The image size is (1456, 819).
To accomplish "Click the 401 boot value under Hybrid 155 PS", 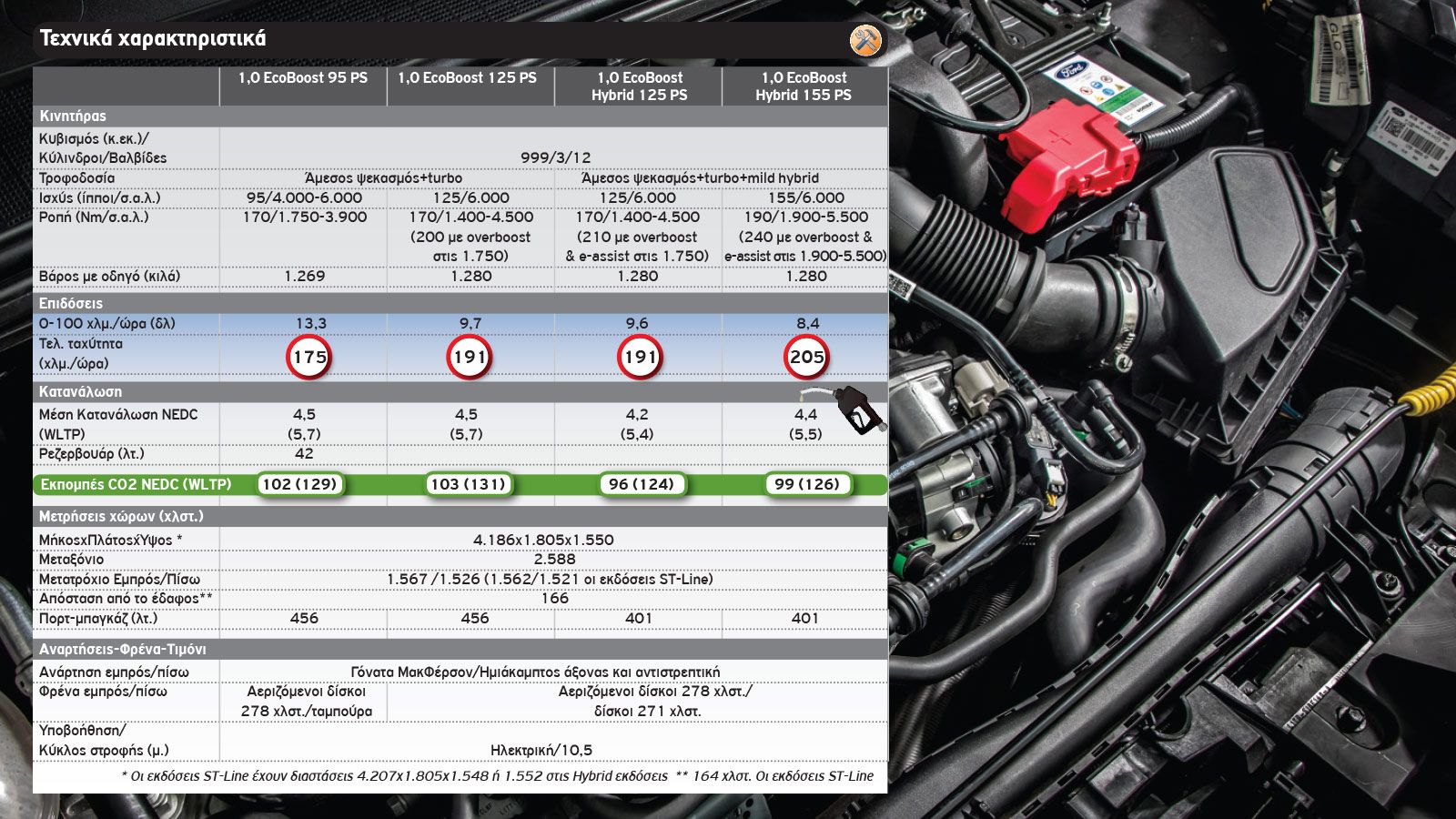I will [804, 618].
